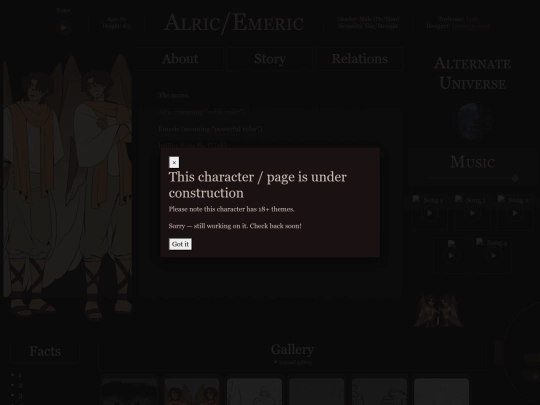The image size is (540, 405).
Task: Open the Designer profile link in the header
Action: coord(470,26)
